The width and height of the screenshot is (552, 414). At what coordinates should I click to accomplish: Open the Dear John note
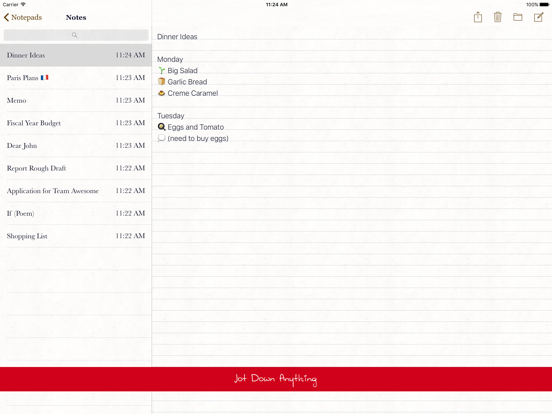(x=76, y=145)
